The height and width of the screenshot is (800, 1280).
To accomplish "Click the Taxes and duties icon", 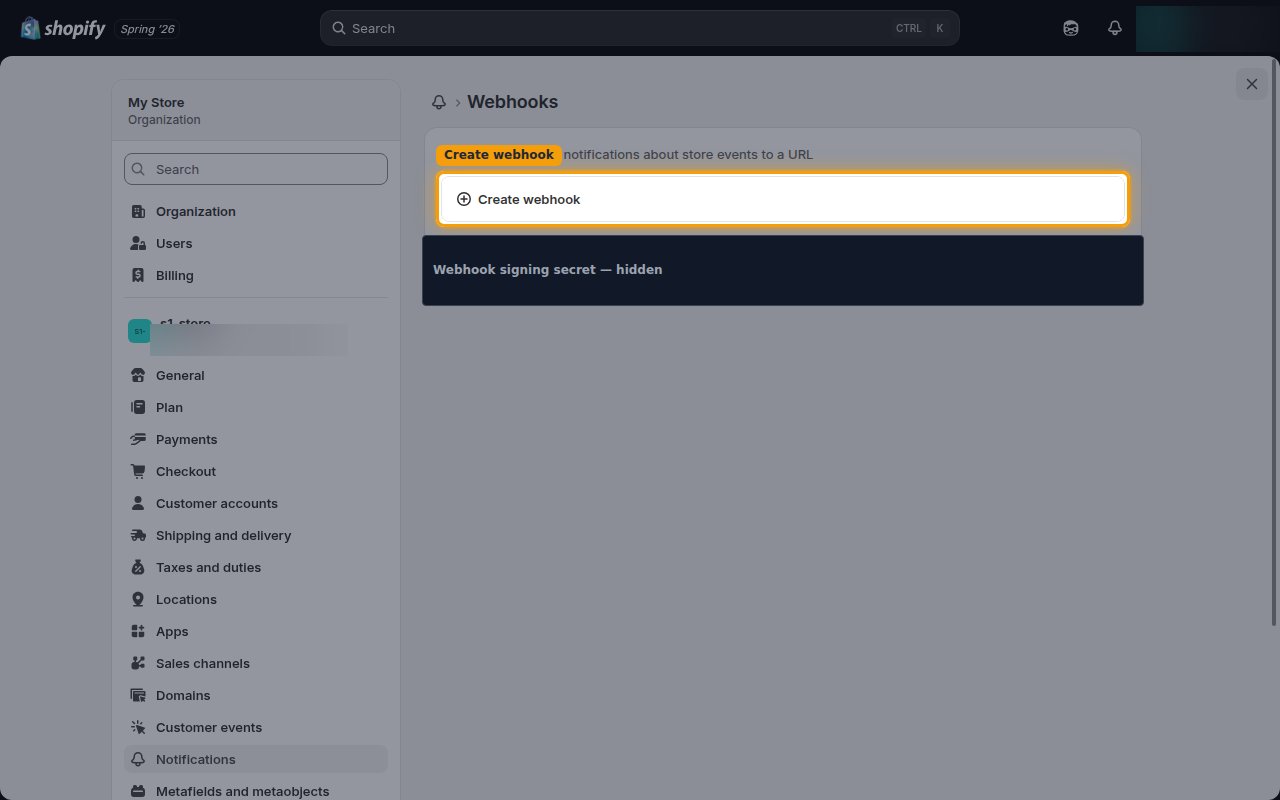I will click(138, 567).
